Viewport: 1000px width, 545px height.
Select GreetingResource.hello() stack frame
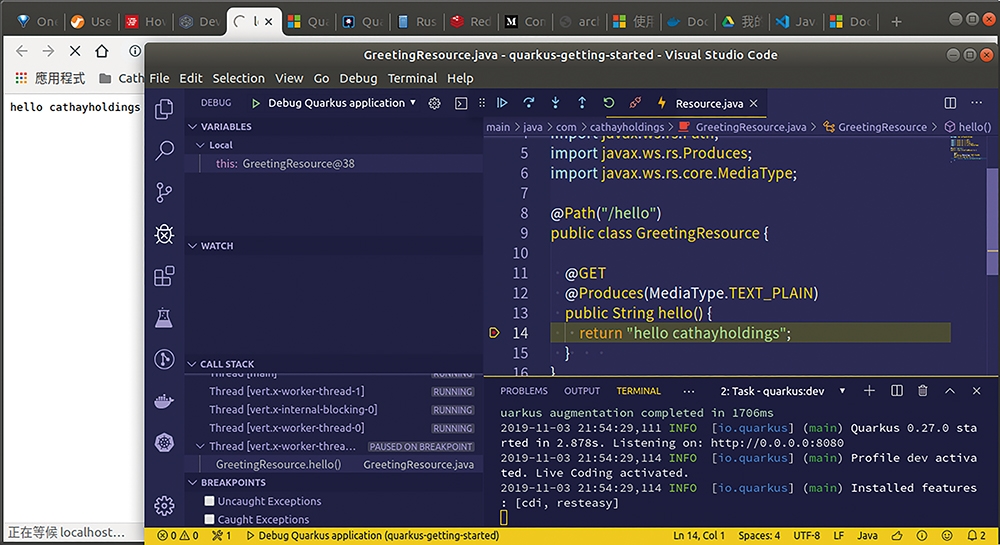334,465
